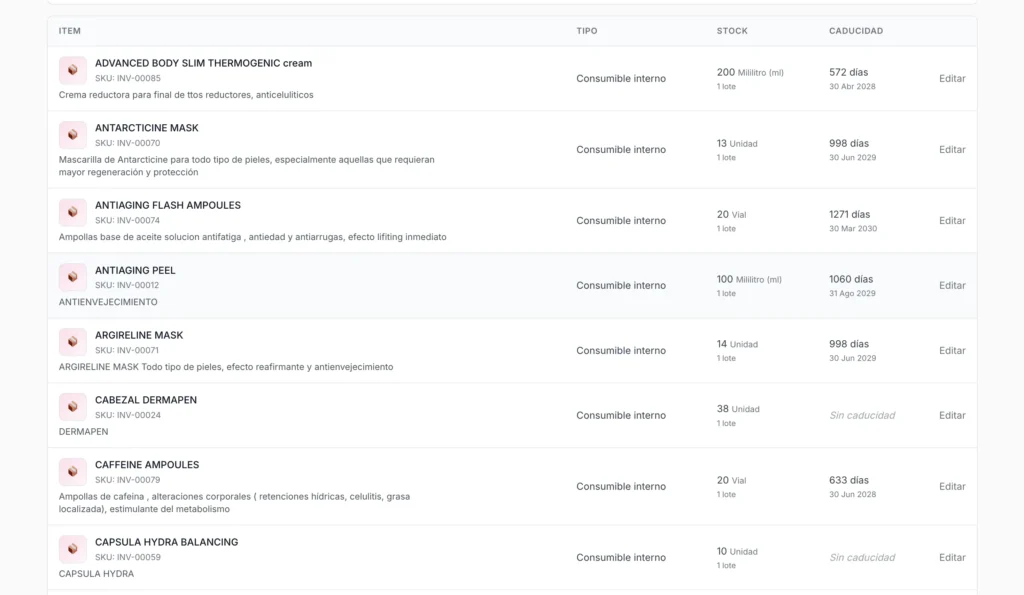The height and width of the screenshot is (595, 1024).
Task: Click SKU: INV-00085 text
Action: click(127, 78)
